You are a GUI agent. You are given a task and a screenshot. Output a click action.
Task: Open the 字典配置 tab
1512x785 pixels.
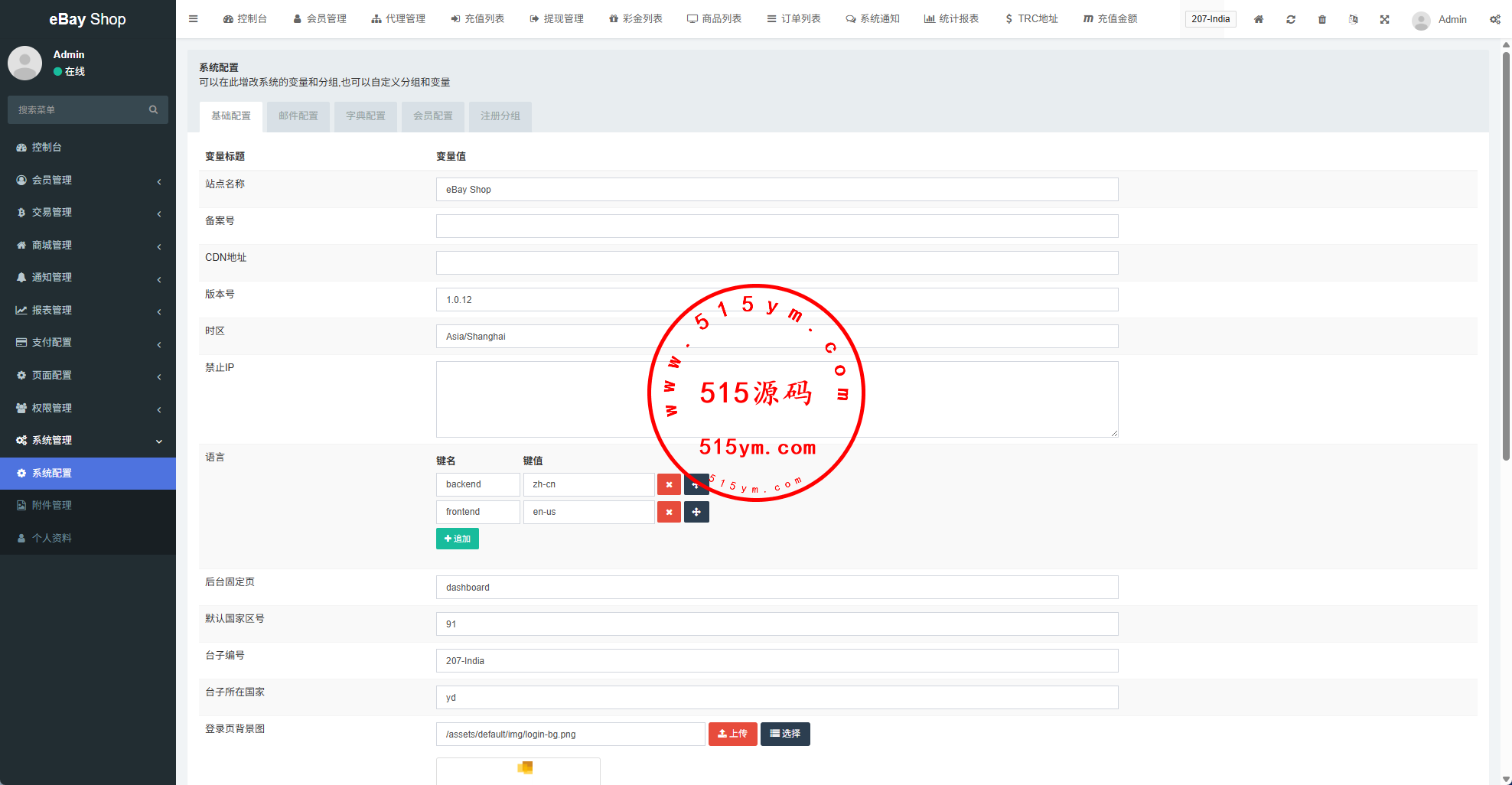click(x=365, y=116)
